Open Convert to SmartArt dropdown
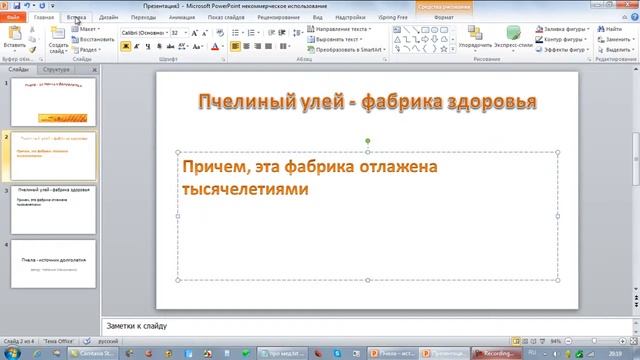The height and width of the screenshot is (360, 640). [x=347, y=49]
